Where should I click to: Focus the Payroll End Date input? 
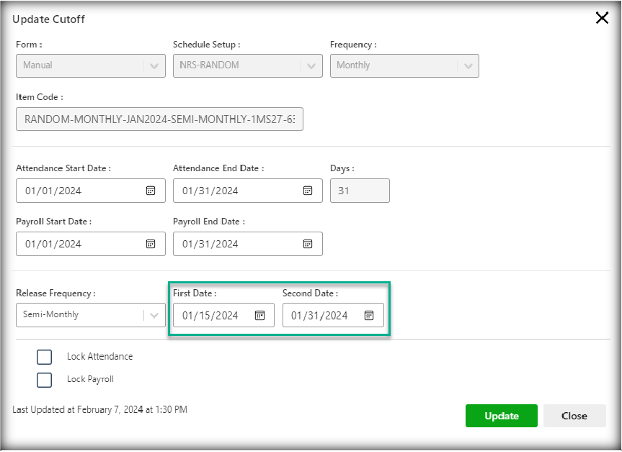tap(235, 243)
